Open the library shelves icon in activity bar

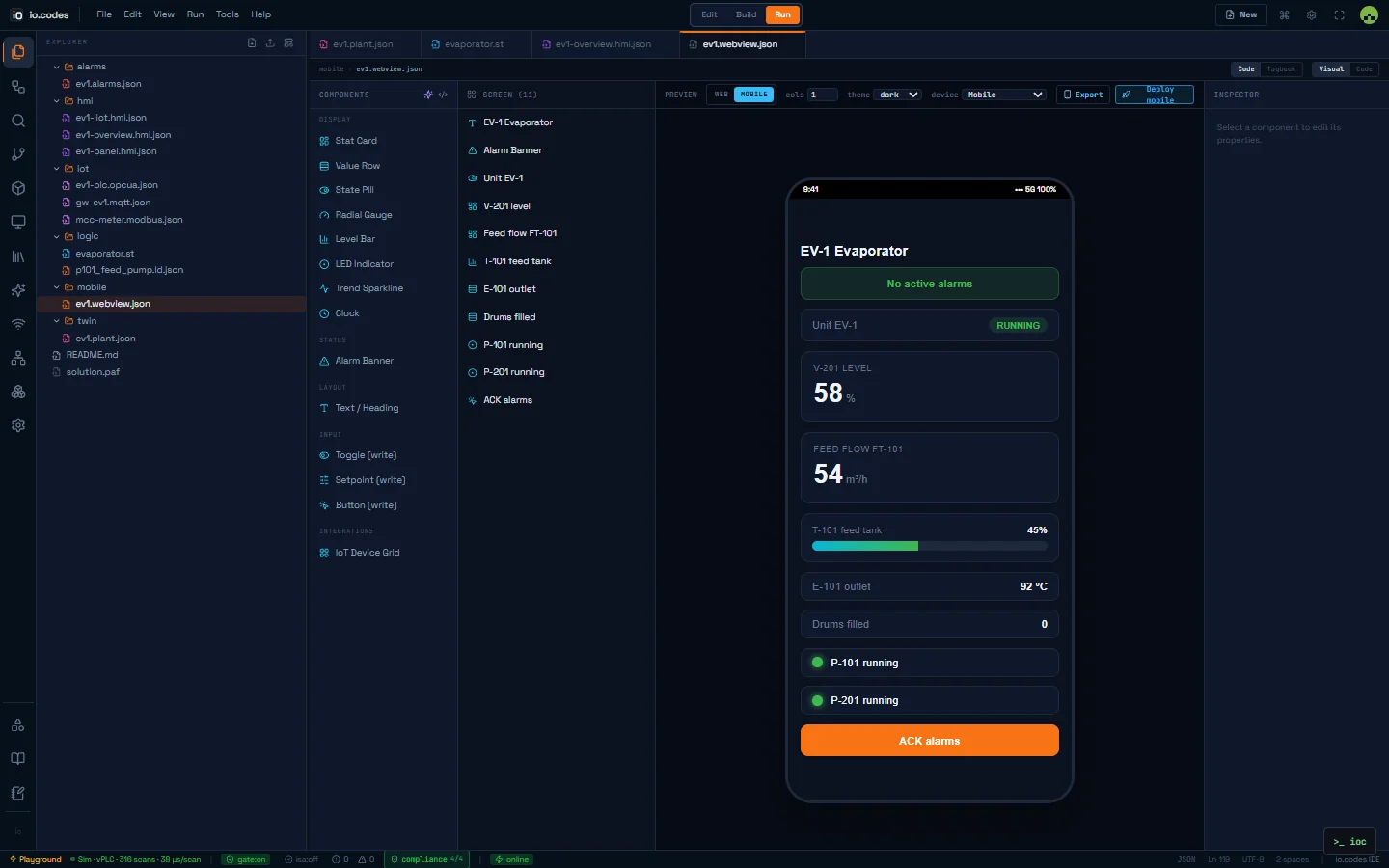point(17,257)
